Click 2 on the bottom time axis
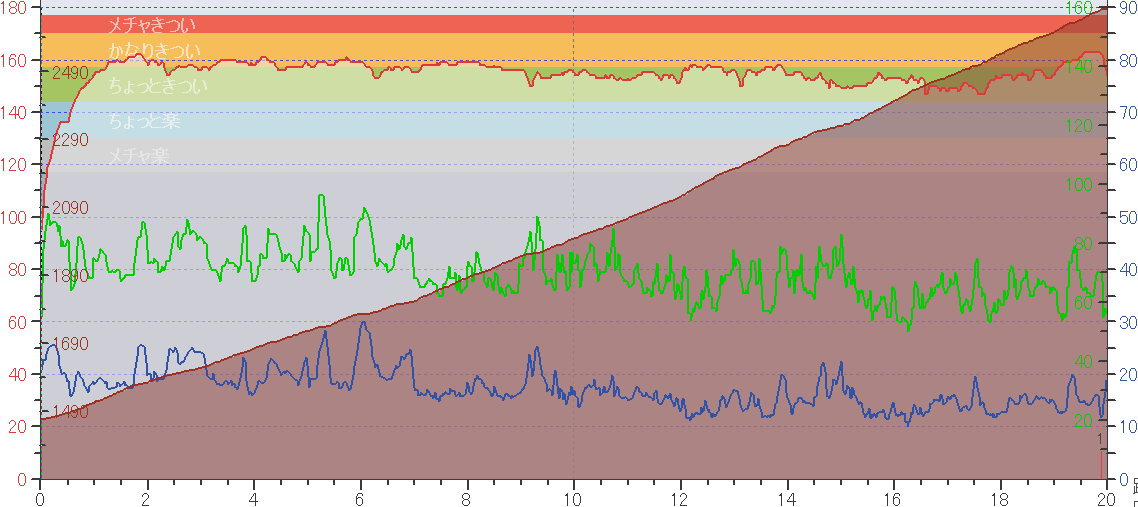The width and height of the screenshot is (1138, 507). [x=147, y=500]
